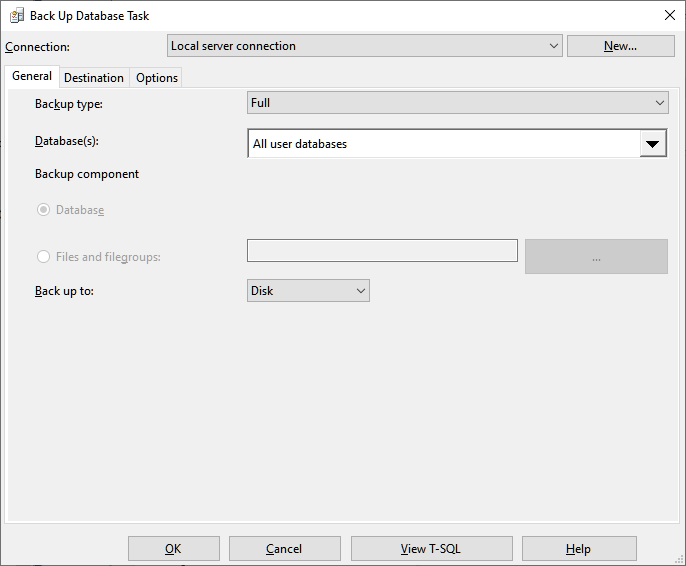Switch to the Options tab
Image resolution: width=686 pixels, height=566 pixels.
[157, 78]
